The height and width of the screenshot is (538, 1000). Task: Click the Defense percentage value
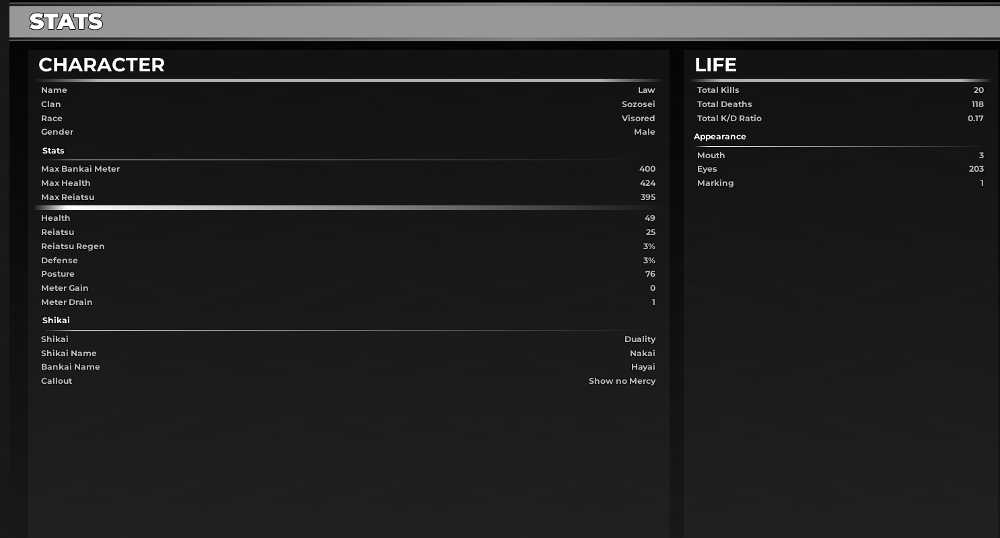pyautogui.click(x=649, y=260)
